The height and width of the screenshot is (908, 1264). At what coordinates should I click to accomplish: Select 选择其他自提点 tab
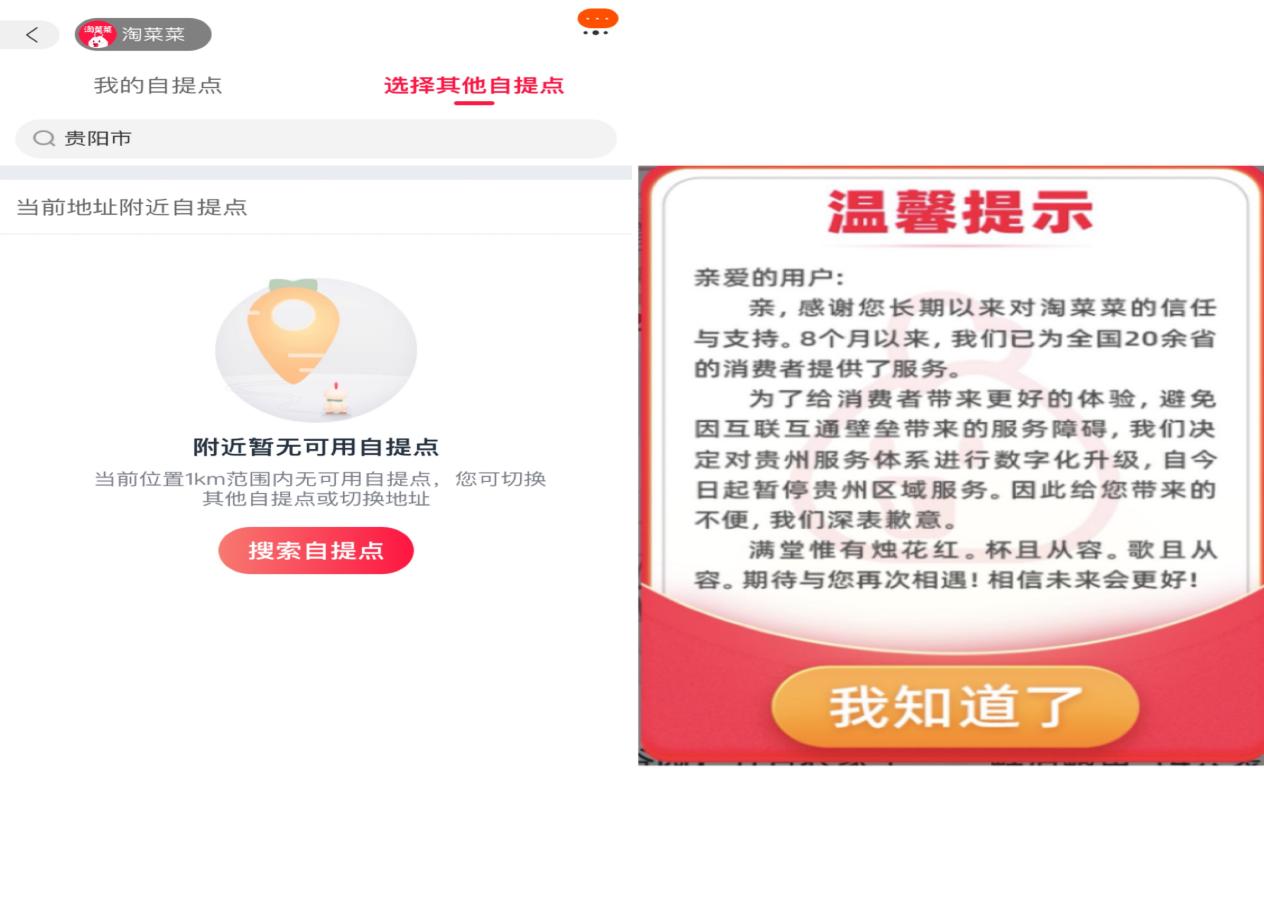(474, 85)
